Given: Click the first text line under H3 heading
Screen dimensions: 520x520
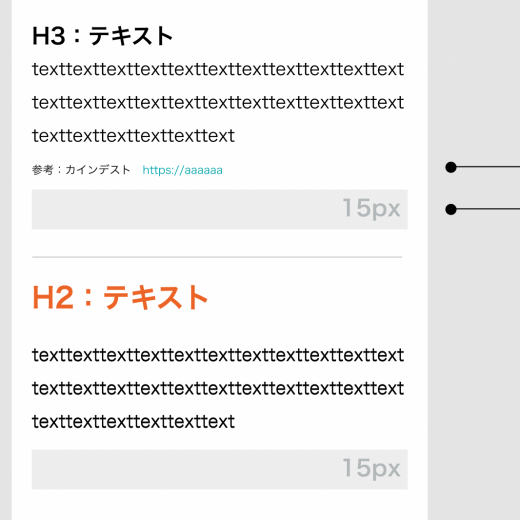Looking at the screenshot, I should coord(218,69).
